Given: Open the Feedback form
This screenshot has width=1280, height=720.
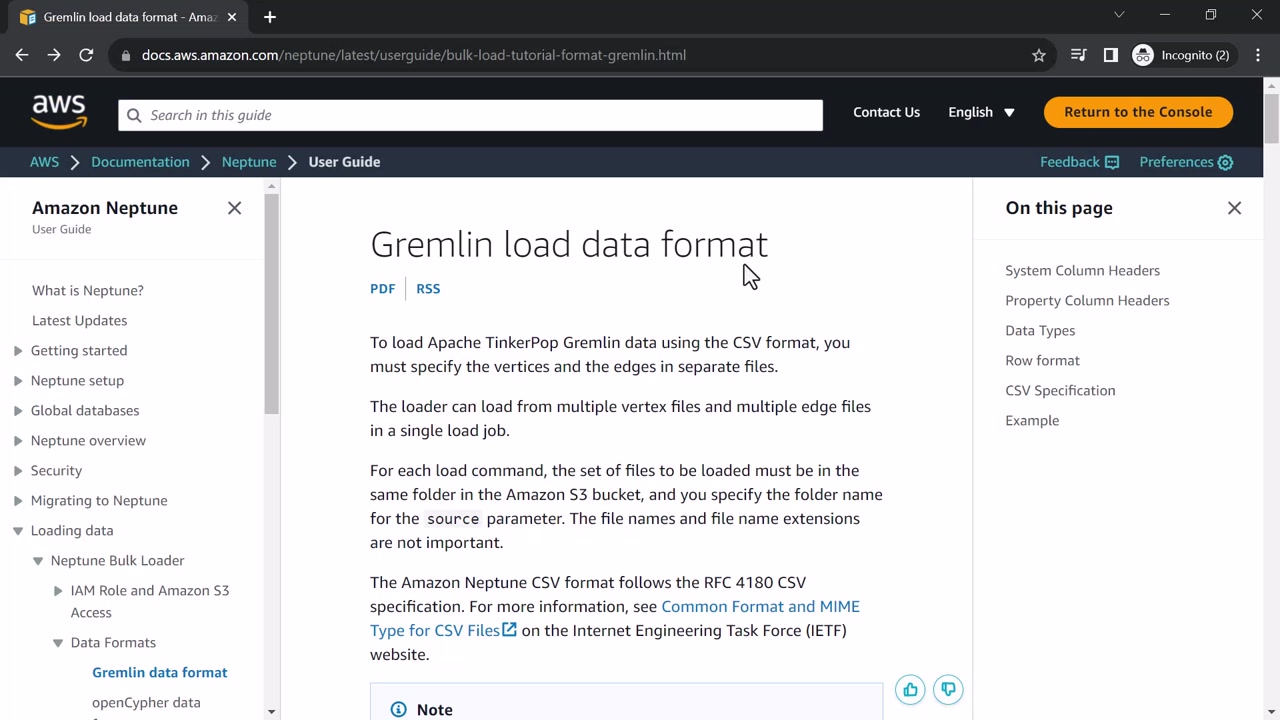Looking at the screenshot, I should coord(1079,162).
